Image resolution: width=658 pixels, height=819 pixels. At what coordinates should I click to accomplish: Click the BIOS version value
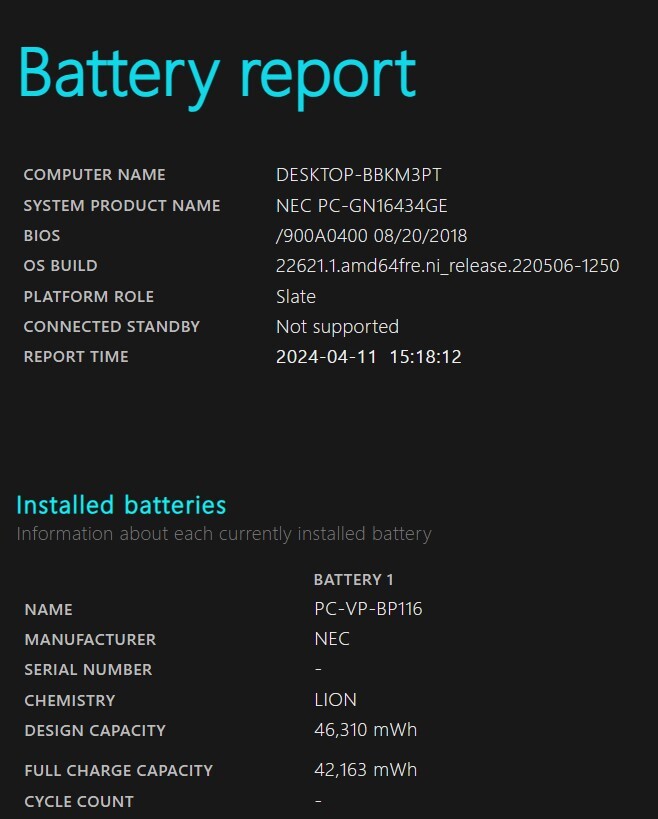coord(371,236)
